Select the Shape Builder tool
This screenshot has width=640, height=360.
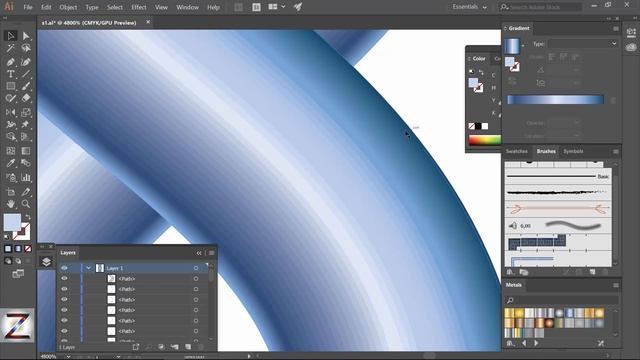click(x=11, y=137)
